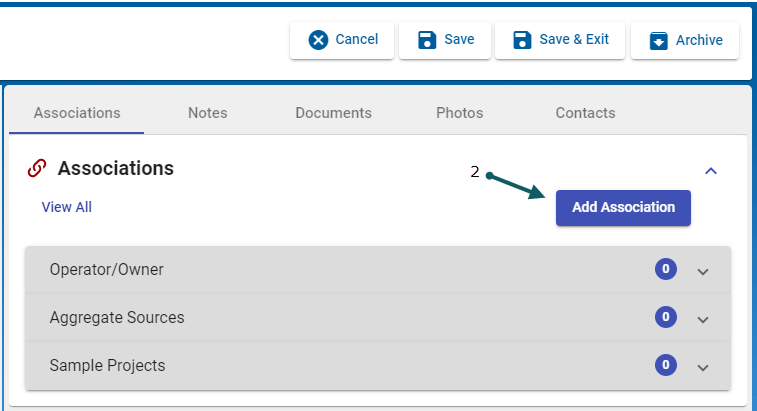Click the Archive box icon button

click(x=684, y=41)
